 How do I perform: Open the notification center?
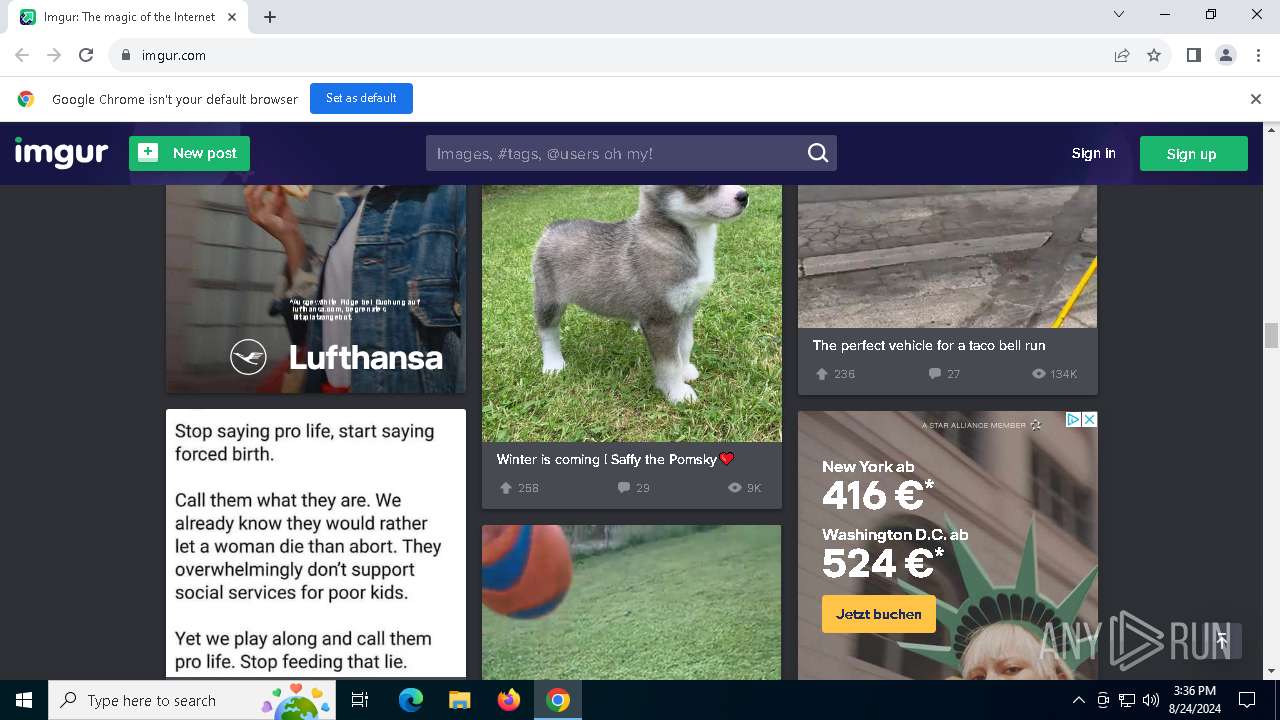pyautogui.click(x=1247, y=700)
